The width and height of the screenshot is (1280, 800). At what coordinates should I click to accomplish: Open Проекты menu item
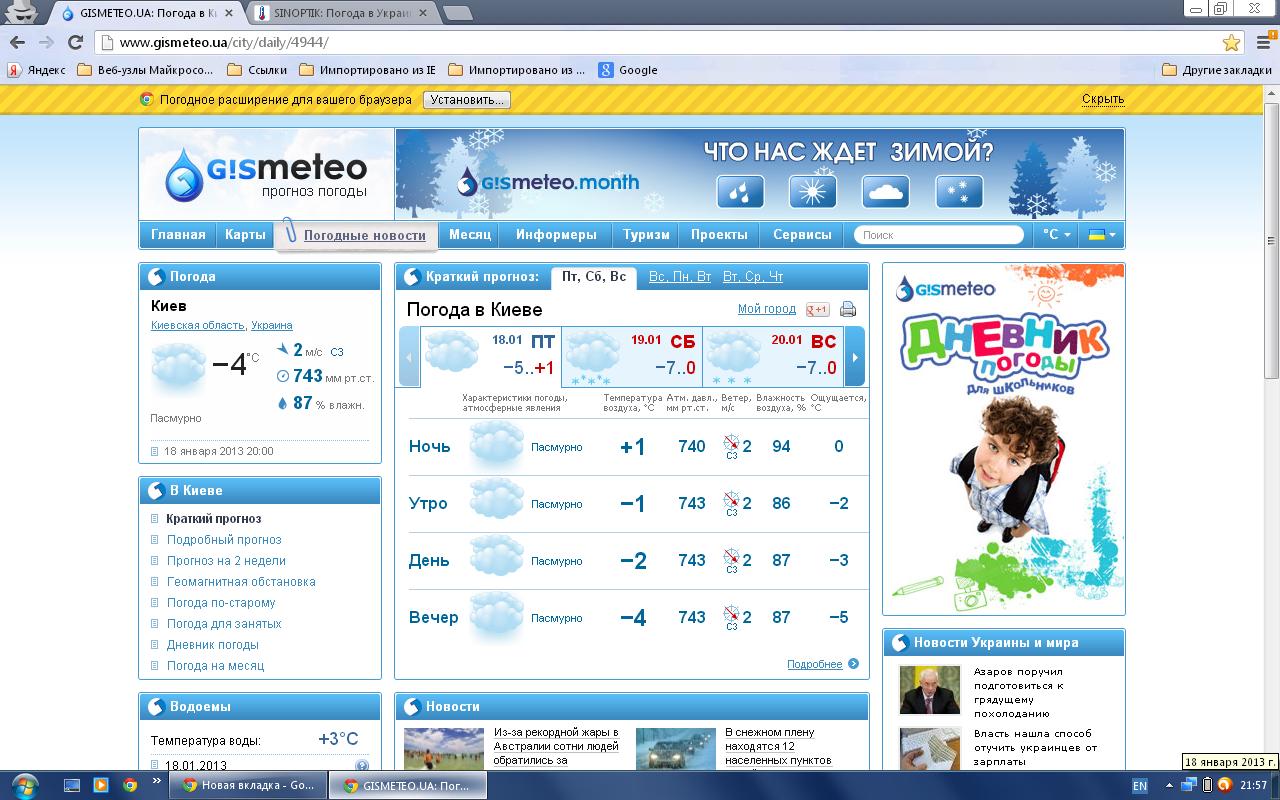tap(719, 235)
